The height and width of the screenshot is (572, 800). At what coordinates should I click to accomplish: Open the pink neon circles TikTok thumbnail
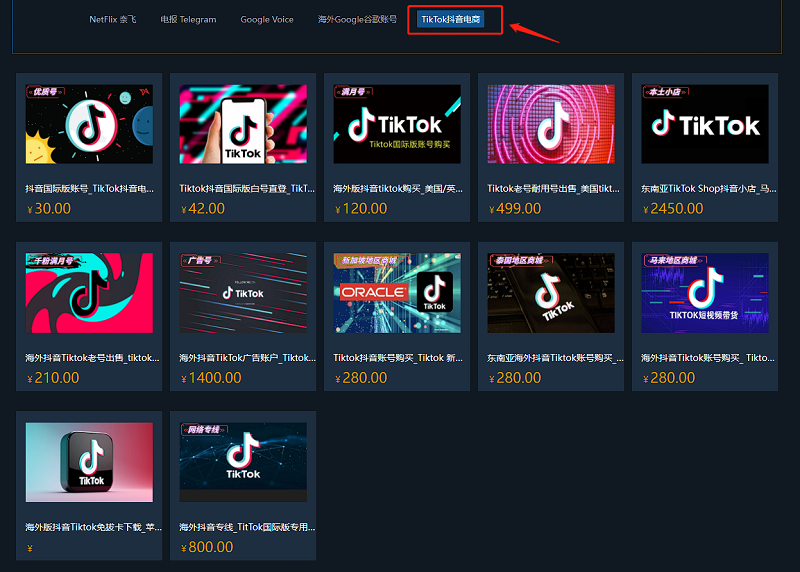pyautogui.click(x=551, y=124)
